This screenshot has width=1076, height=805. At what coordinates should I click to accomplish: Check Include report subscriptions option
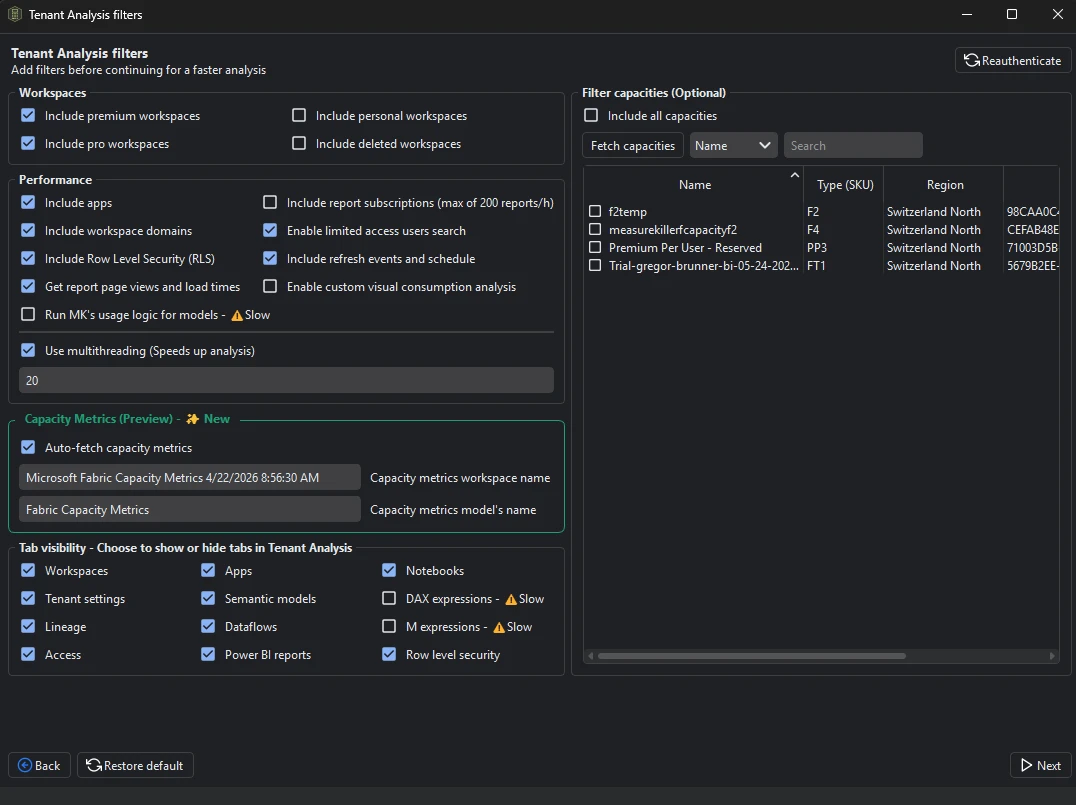tap(270, 202)
